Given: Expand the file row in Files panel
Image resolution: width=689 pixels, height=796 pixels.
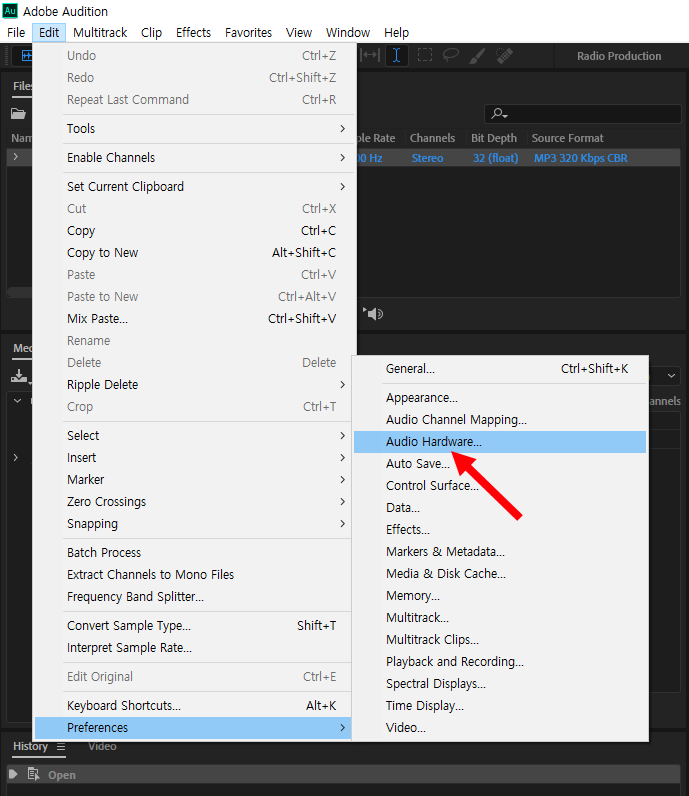Looking at the screenshot, I should [x=16, y=157].
